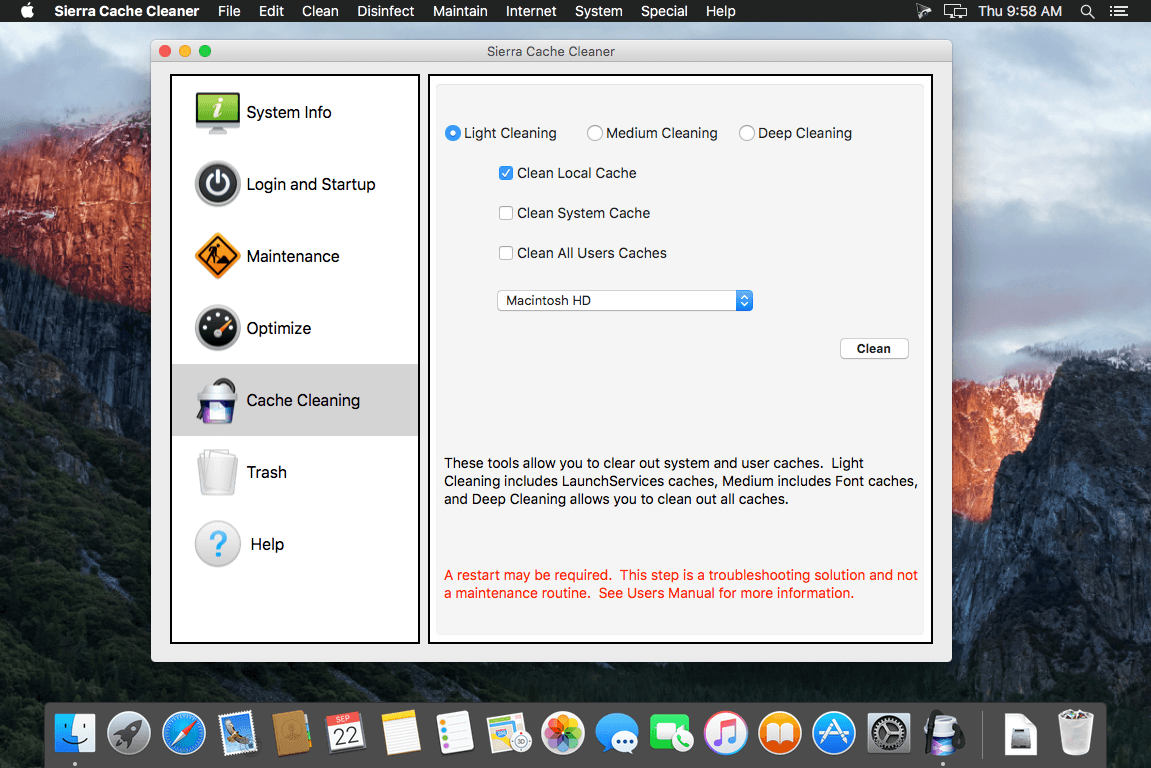Open the document file in the Dock

1020,733
